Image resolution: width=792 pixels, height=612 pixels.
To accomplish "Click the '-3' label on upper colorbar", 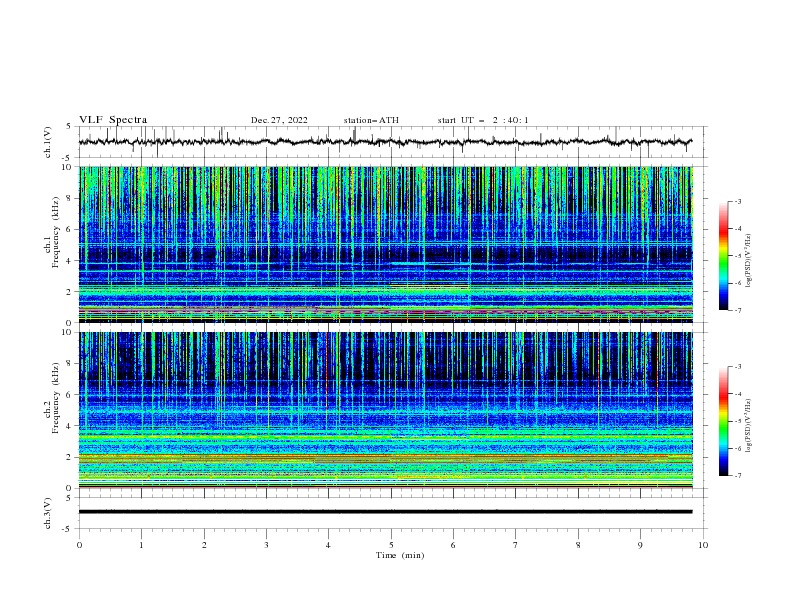I will click(x=738, y=201).
